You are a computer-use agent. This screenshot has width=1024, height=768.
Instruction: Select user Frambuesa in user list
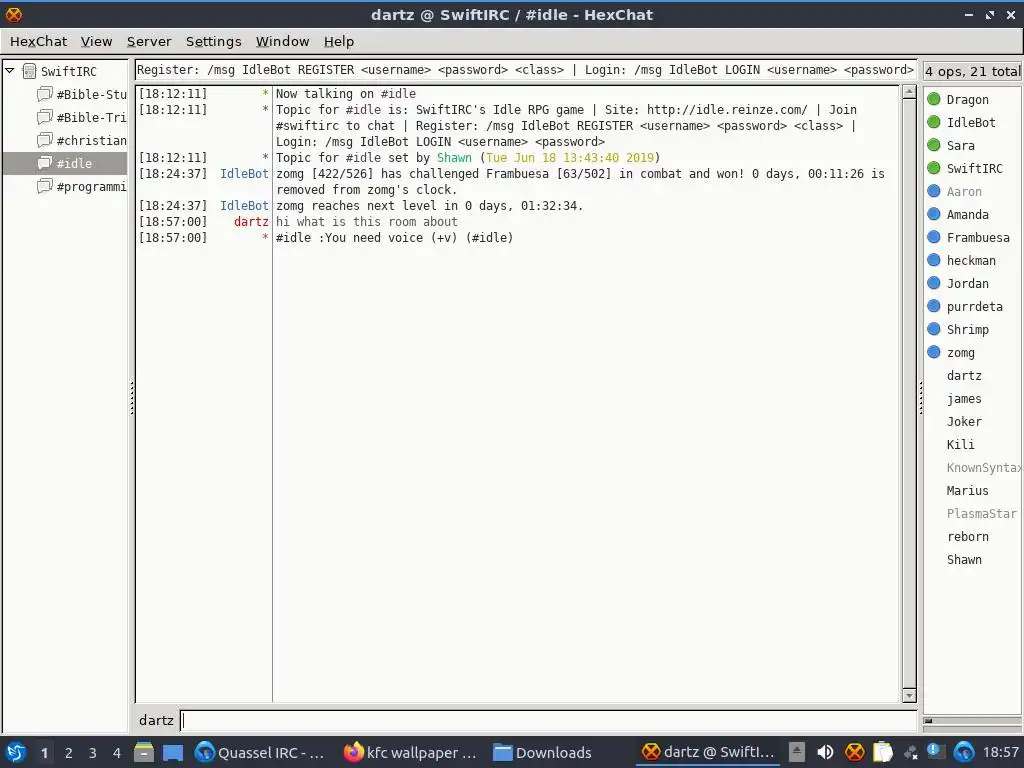pyautogui.click(x=978, y=238)
